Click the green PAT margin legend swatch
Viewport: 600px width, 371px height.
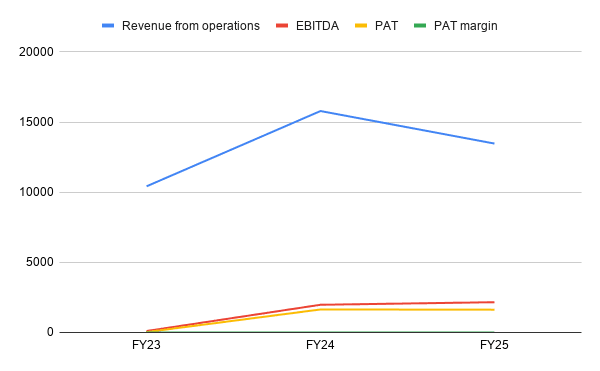click(420, 26)
